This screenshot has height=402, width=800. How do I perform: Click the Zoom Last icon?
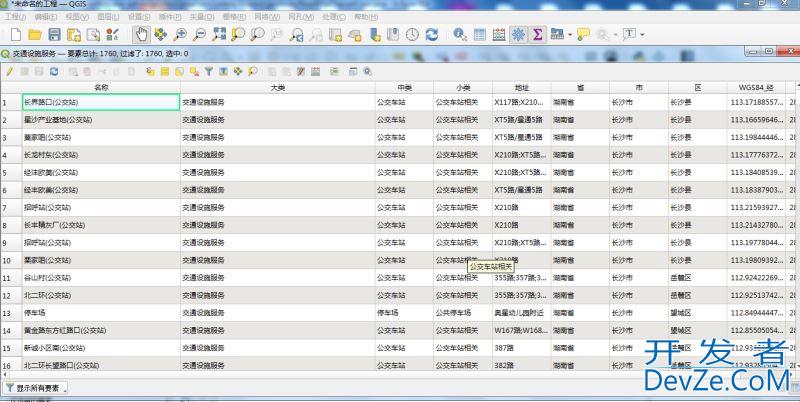(296, 34)
